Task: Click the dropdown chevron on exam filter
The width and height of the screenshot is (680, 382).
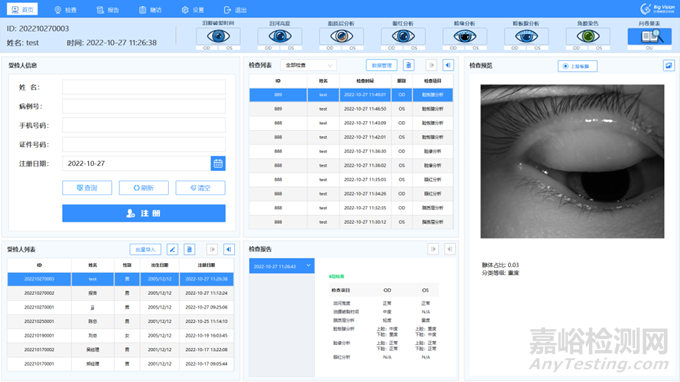Action: [330, 65]
